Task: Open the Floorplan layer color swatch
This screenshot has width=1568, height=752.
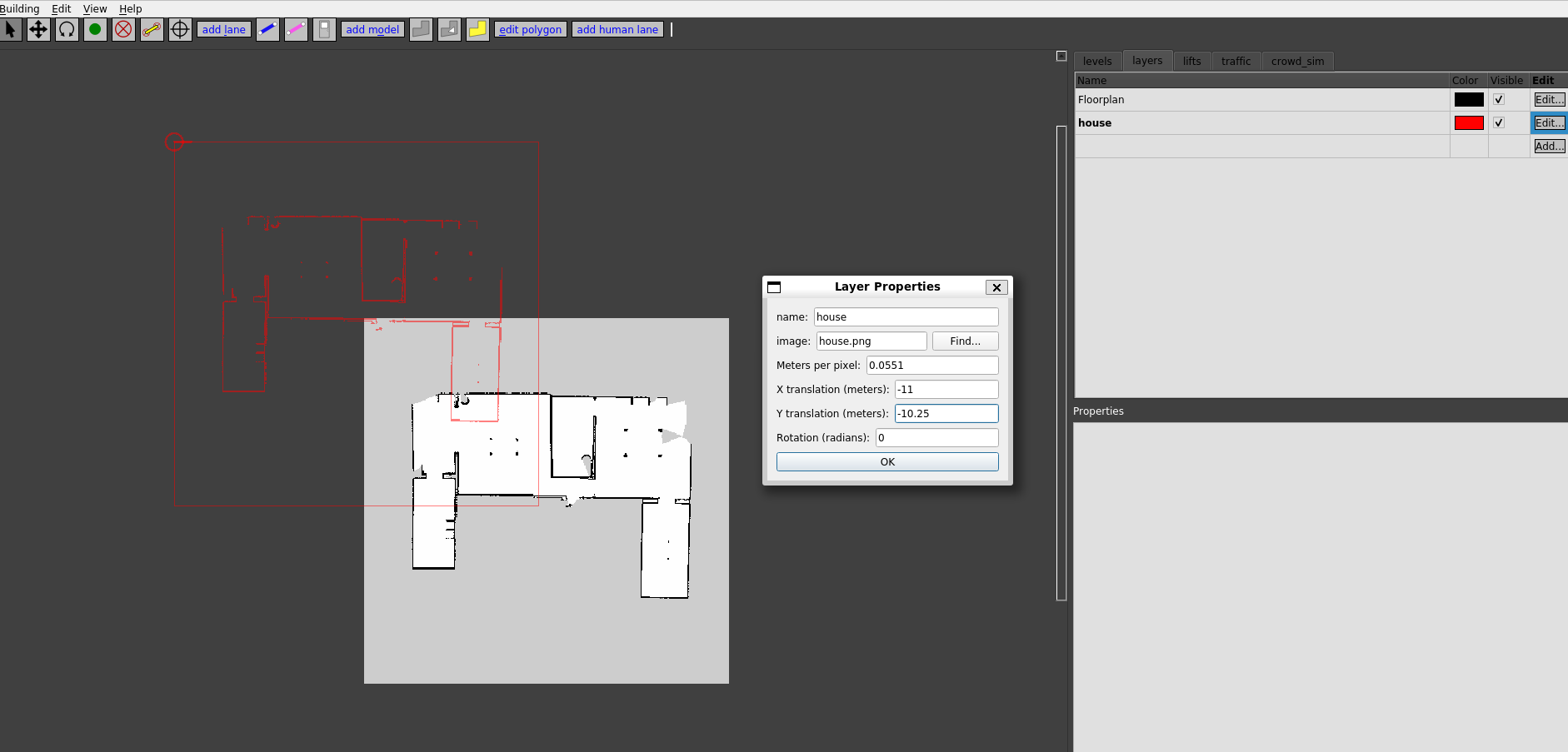Action: click(x=1469, y=100)
